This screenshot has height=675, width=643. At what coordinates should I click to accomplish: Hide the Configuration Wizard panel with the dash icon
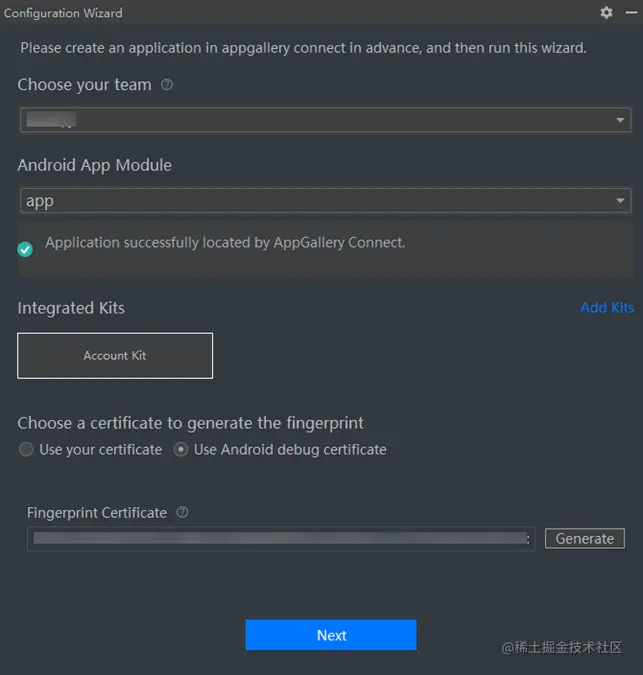click(630, 12)
